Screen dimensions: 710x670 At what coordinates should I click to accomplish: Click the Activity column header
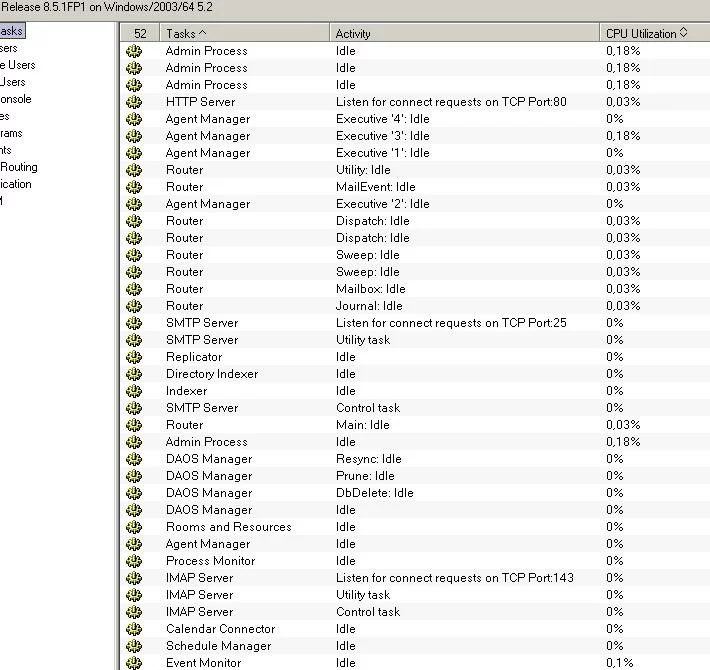coord(464,33)
